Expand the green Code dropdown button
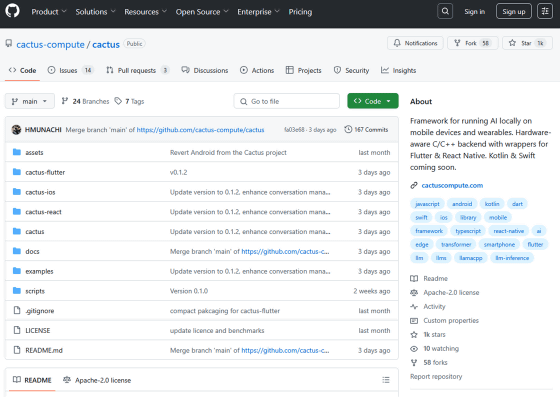Viewport: 560px width, 397px height. pos(372,101)
